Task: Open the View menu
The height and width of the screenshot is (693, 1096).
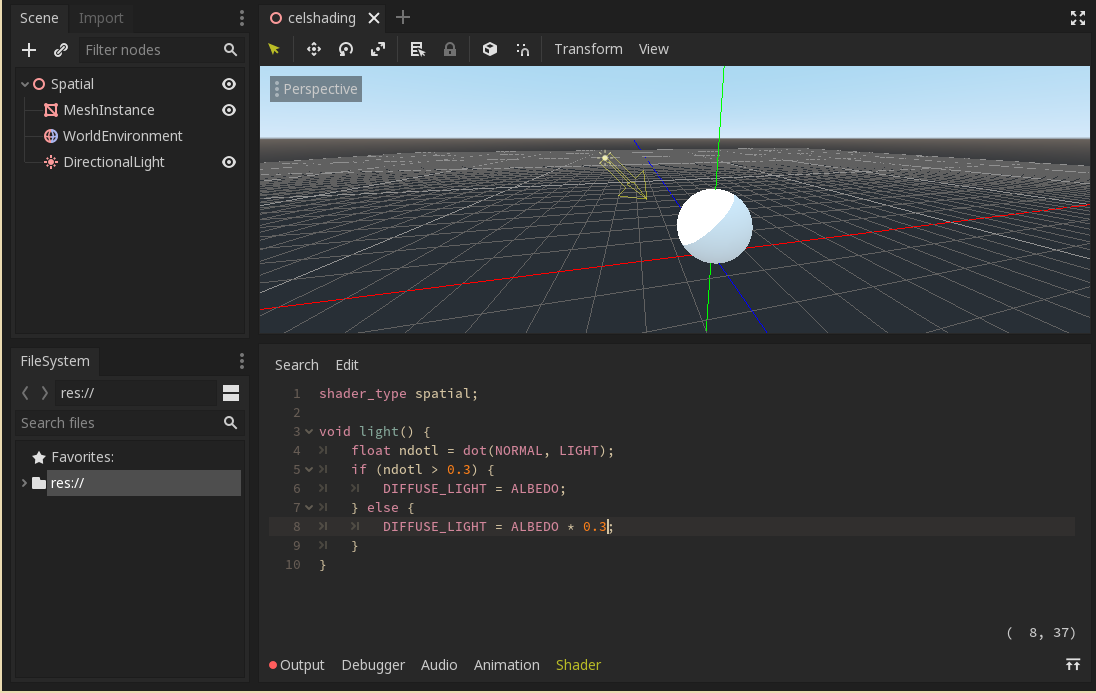Action: (x=654, y=49)
